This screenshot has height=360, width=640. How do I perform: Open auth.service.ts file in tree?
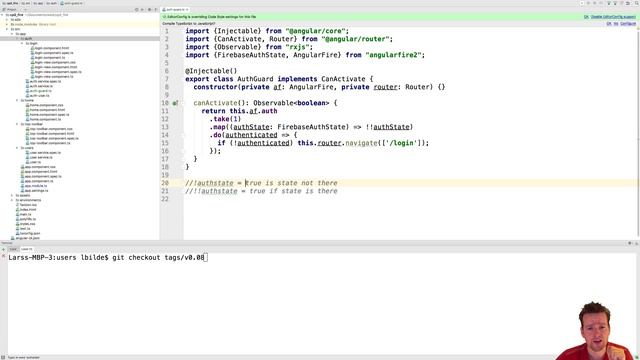click(x=41, y=86)
